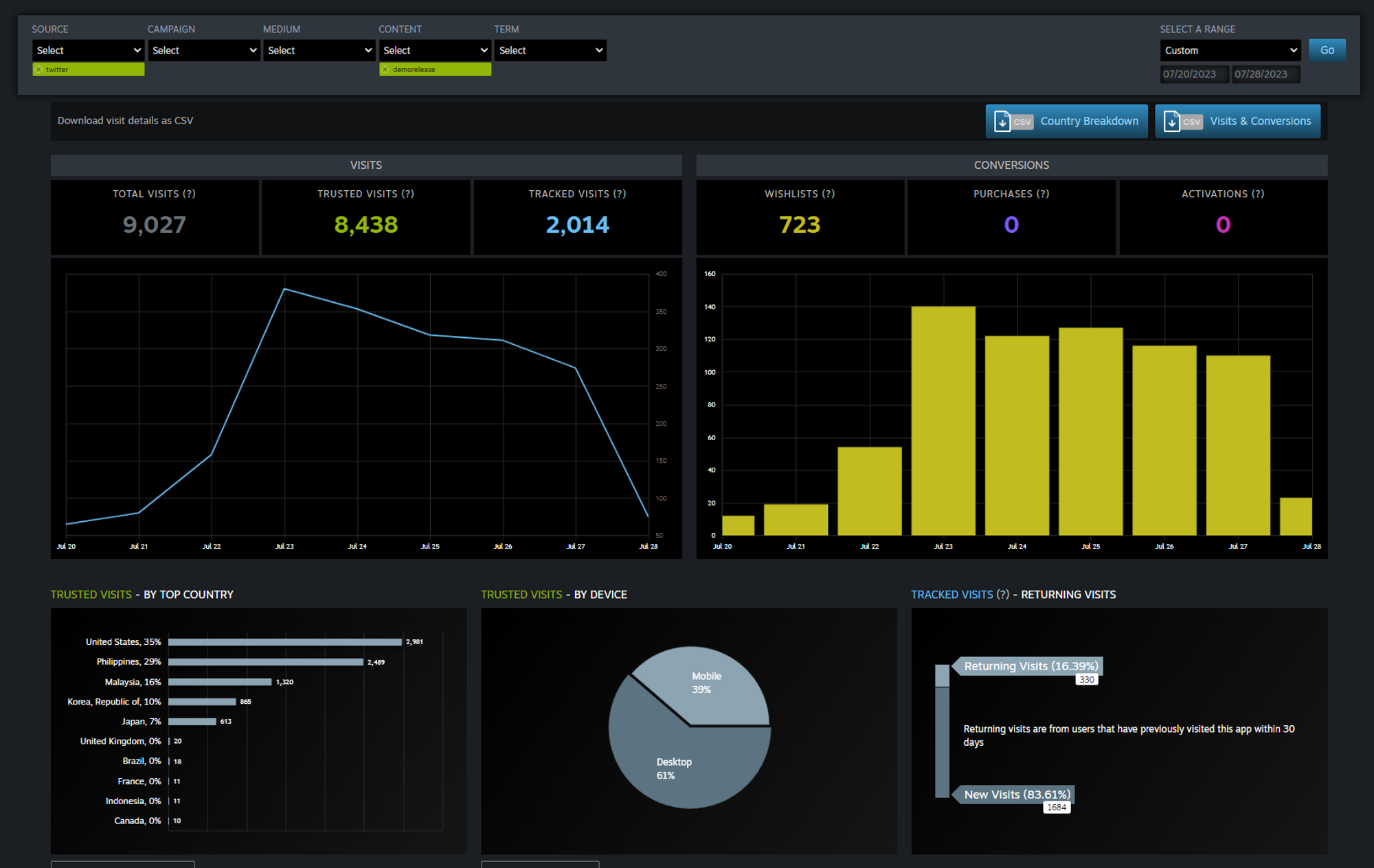Expand the Medium select box
The width and height of the screenshot is (1374, 868).
coord(319,50)
